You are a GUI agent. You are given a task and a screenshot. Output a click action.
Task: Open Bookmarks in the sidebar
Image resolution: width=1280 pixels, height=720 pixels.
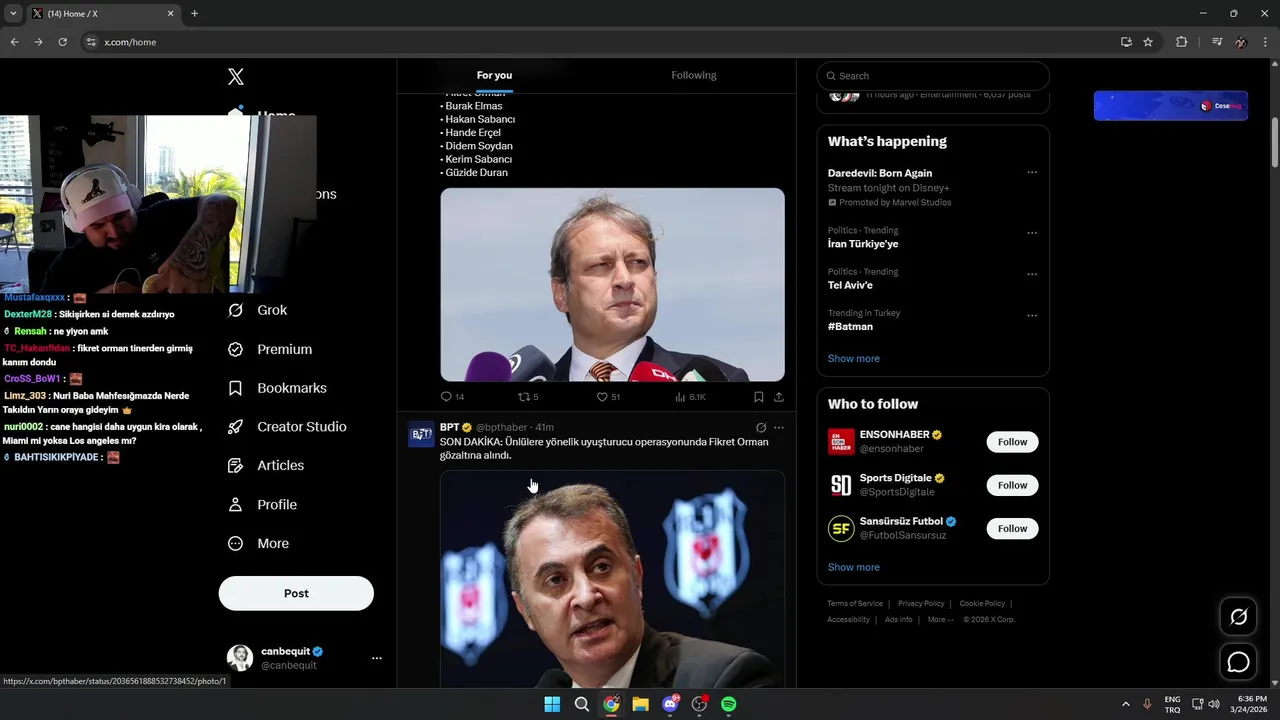coord(277,388)
